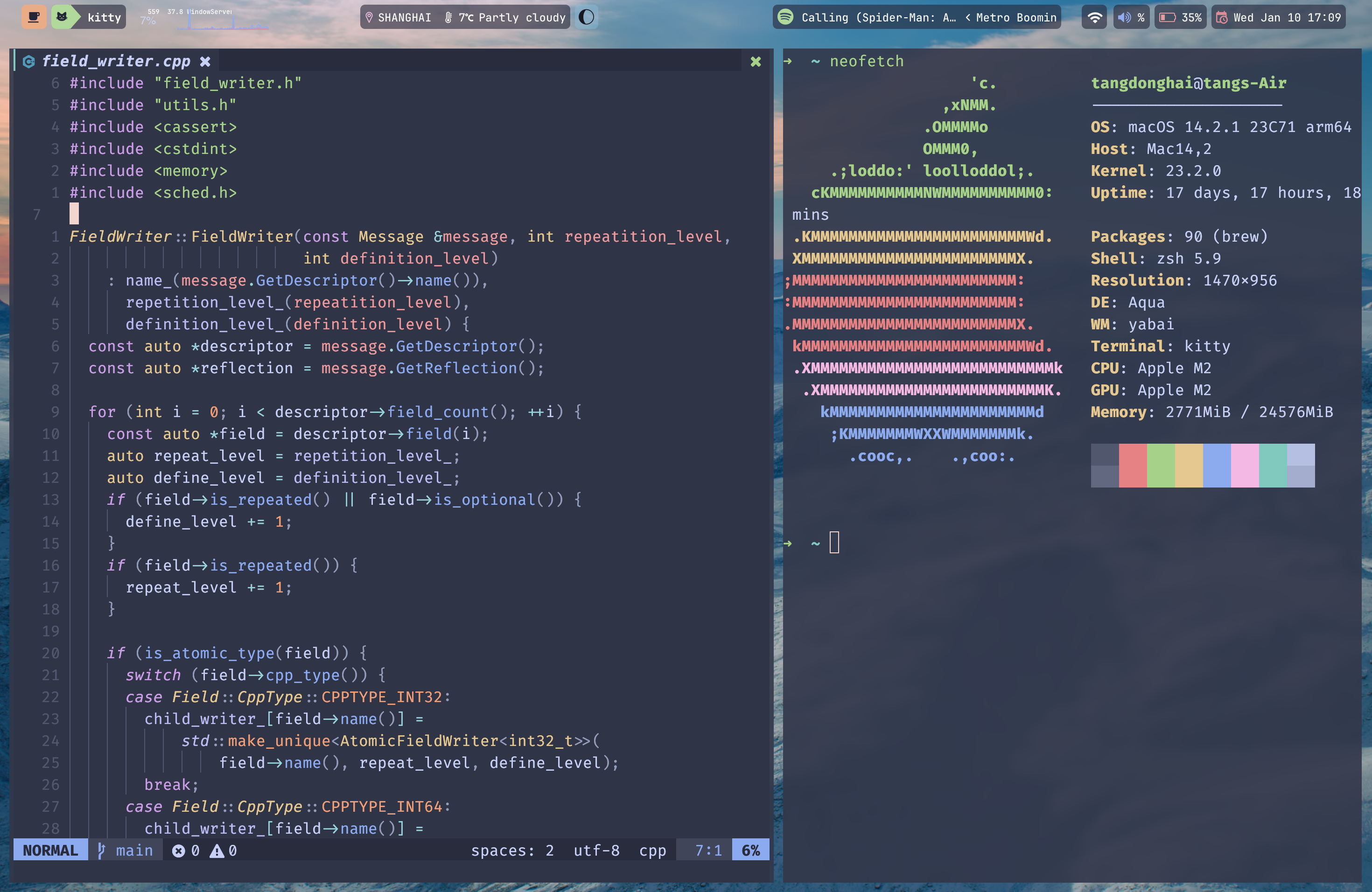1372x892 pixels.
Task: Click the calendar icon next to date
Action: (1221, 17)
